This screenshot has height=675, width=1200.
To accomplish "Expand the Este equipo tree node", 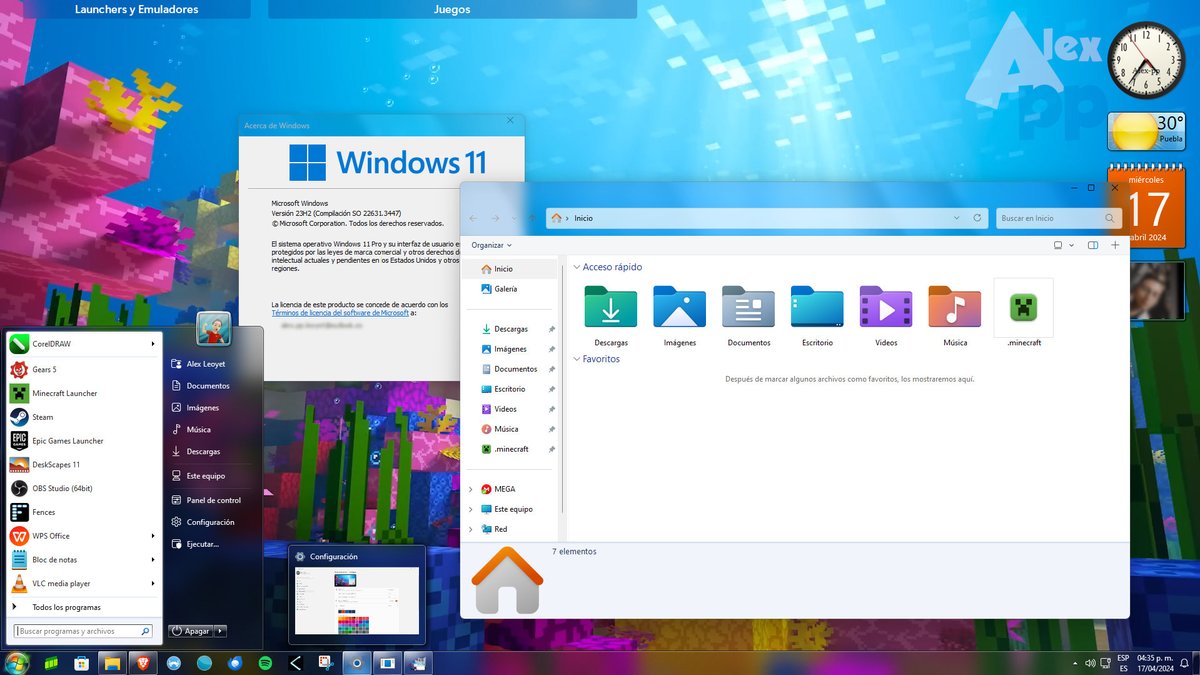I will 471,509.
